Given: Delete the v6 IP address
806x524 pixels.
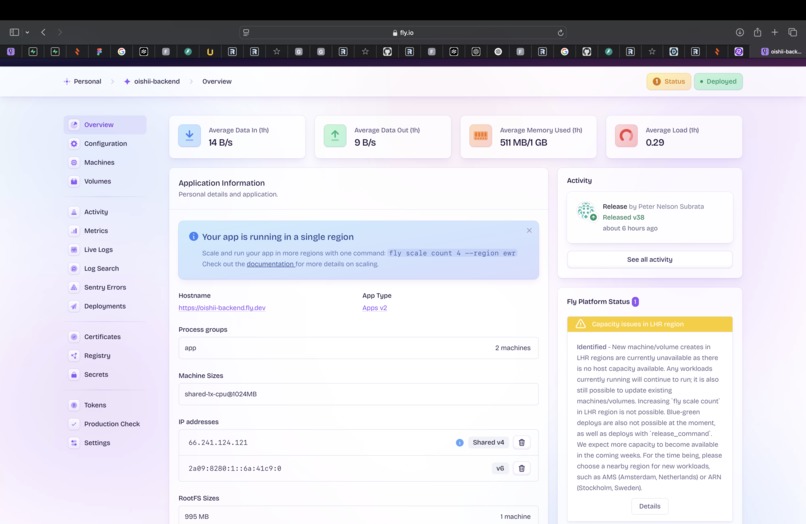Looking at the screenshot, I should 522,468.
